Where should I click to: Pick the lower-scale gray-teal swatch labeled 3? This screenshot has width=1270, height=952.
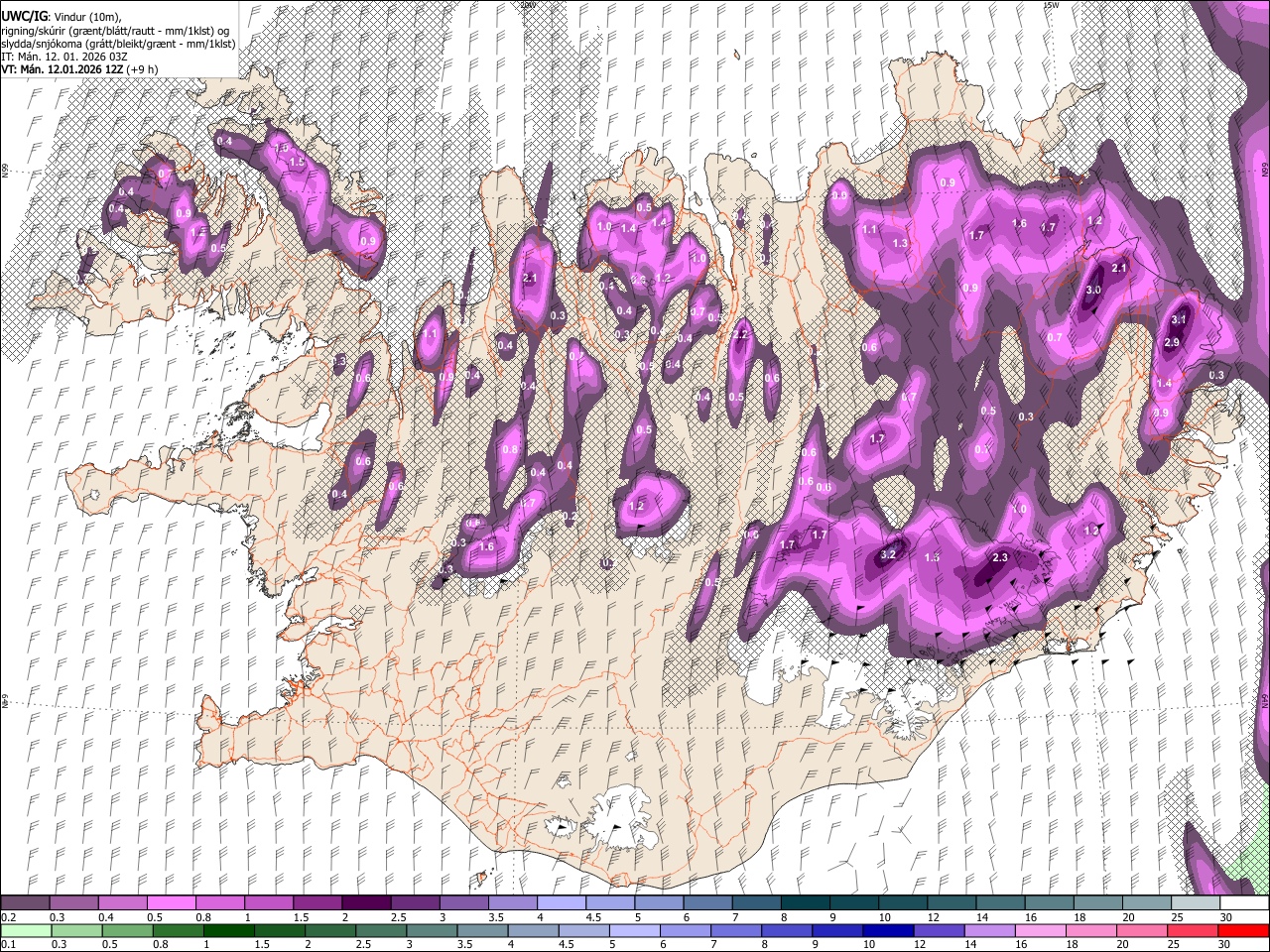coord(433,931)
